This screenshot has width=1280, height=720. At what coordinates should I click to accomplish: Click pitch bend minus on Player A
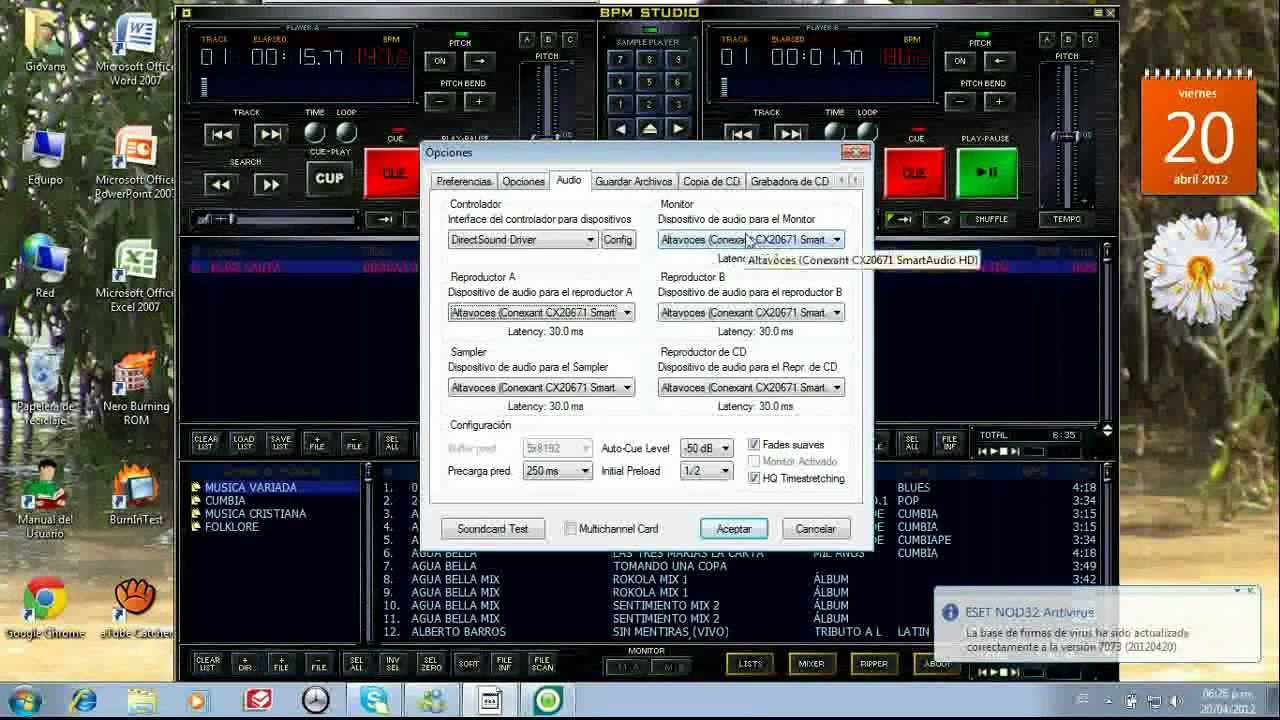point(440,102)
